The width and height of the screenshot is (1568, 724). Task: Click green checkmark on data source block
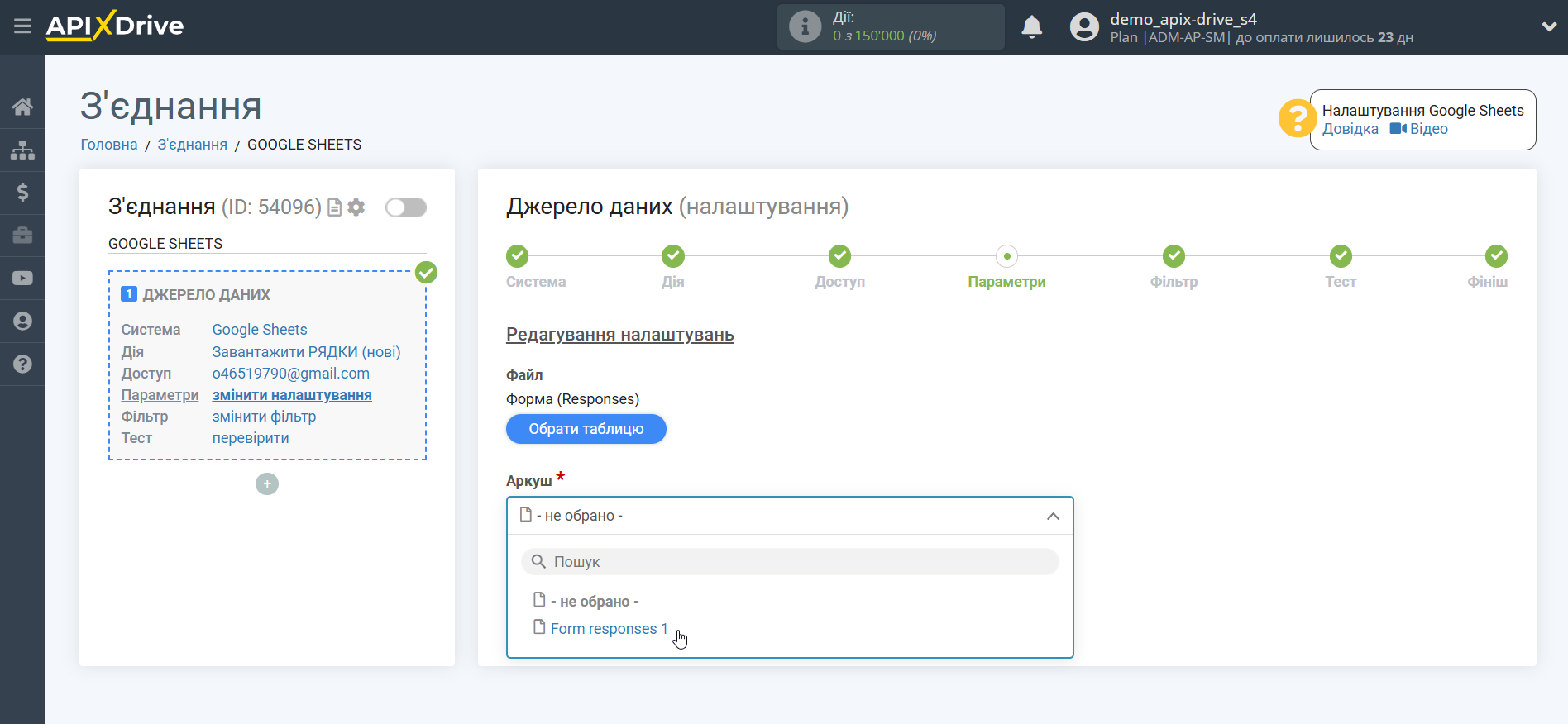(426, 272)
